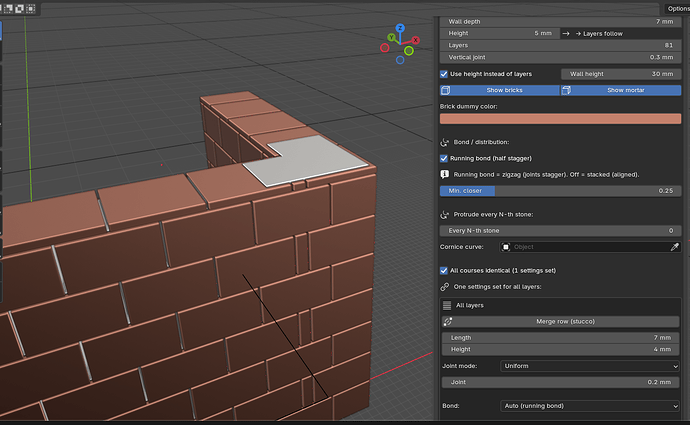This screenshot has width=690, height=425.
Task: Click the red X axis gizmo ball
Action: click(x=415, y=40)
